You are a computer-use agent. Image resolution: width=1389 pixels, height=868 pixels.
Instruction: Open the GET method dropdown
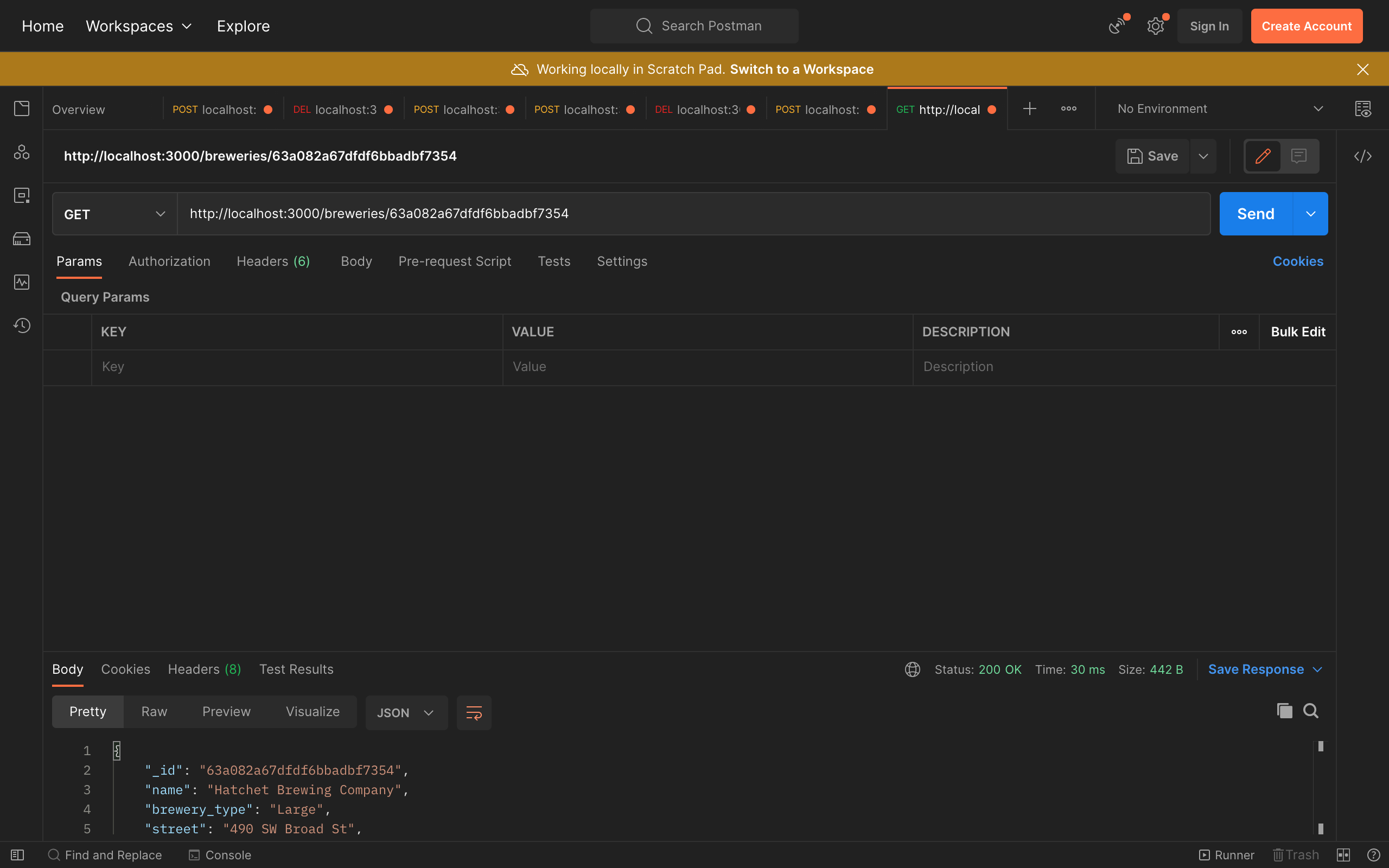tap(114, 214)
